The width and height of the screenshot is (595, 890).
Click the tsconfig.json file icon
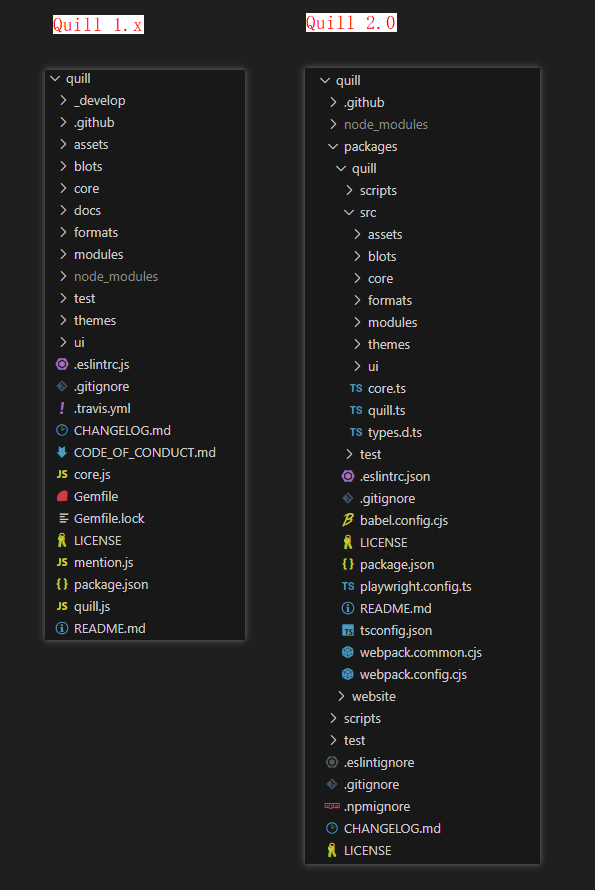(x=348, y=631)
